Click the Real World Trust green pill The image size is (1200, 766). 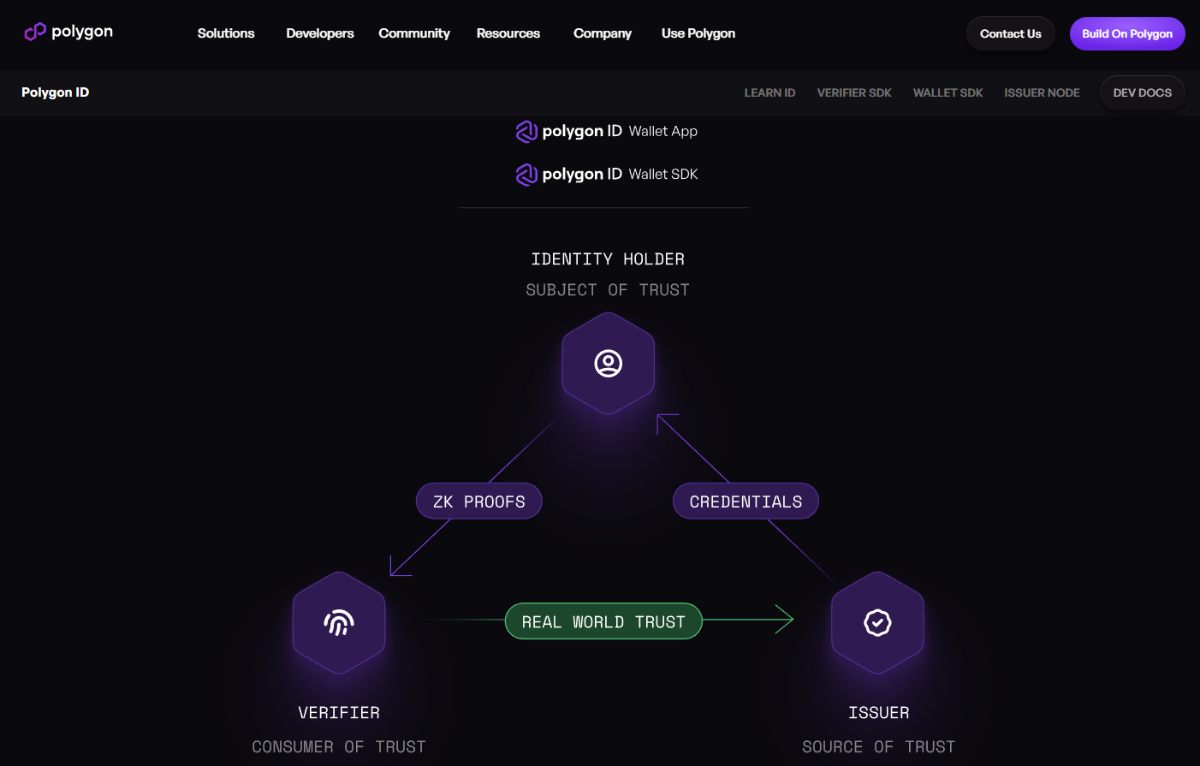(x=604, y=621)
